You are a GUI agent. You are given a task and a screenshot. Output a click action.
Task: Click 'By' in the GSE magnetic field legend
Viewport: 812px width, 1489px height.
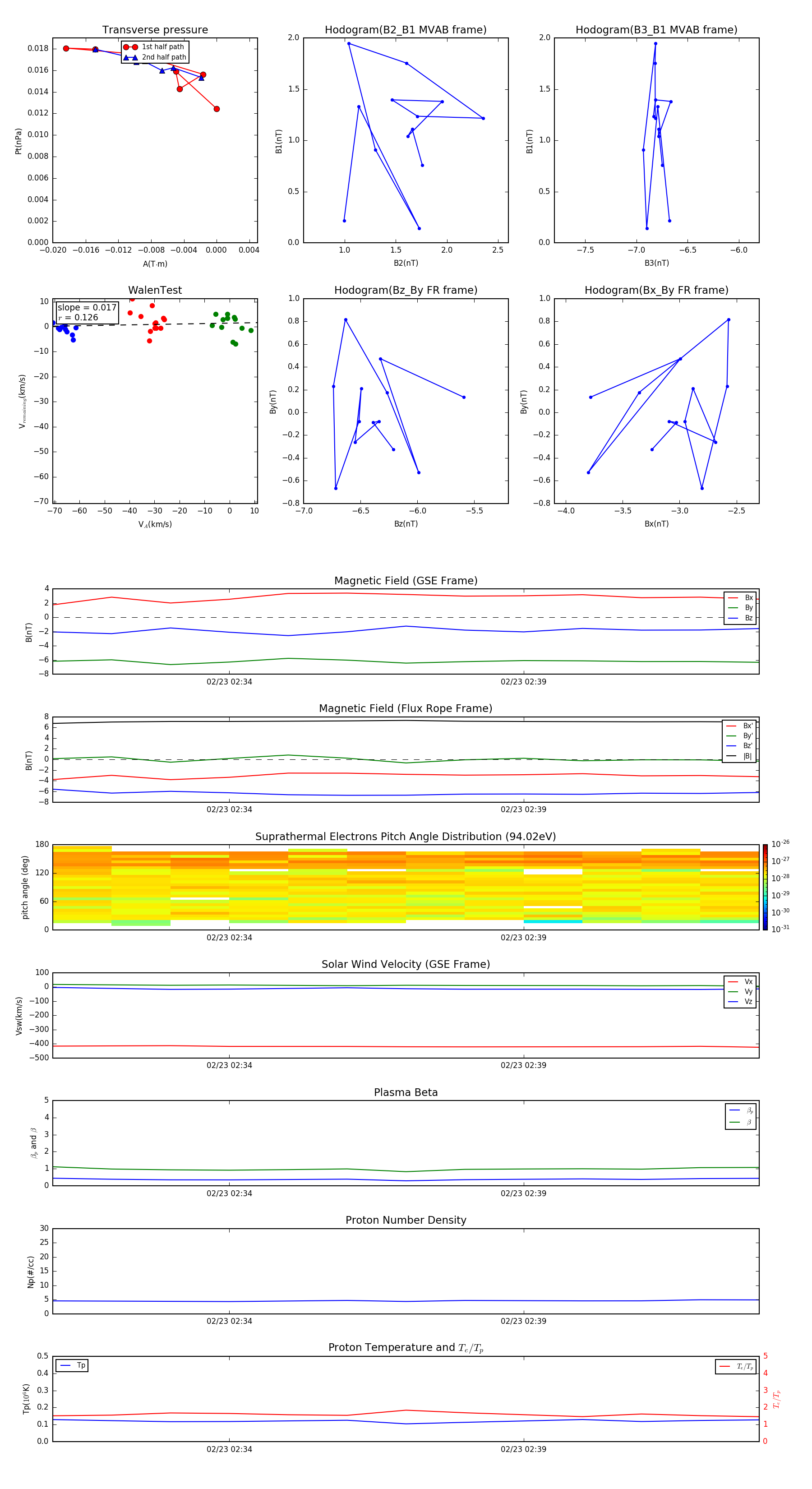[748, 607]
